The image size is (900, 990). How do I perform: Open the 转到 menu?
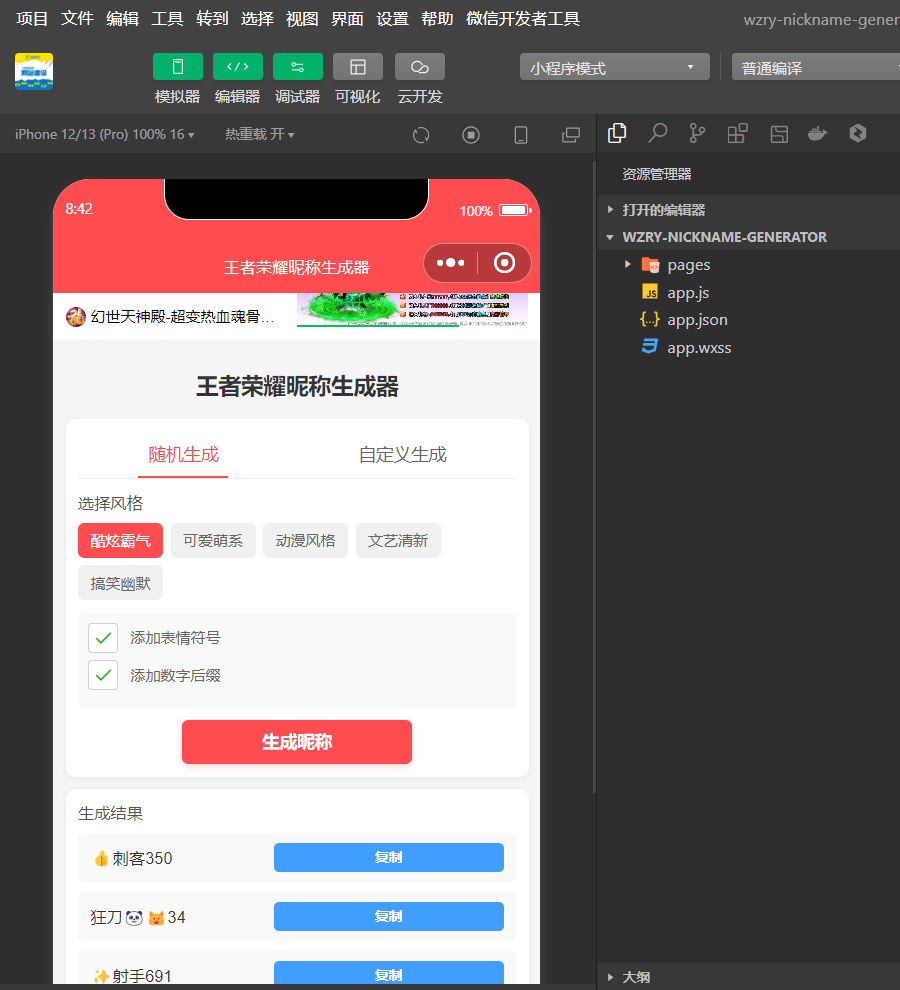[x=212, y=19]
